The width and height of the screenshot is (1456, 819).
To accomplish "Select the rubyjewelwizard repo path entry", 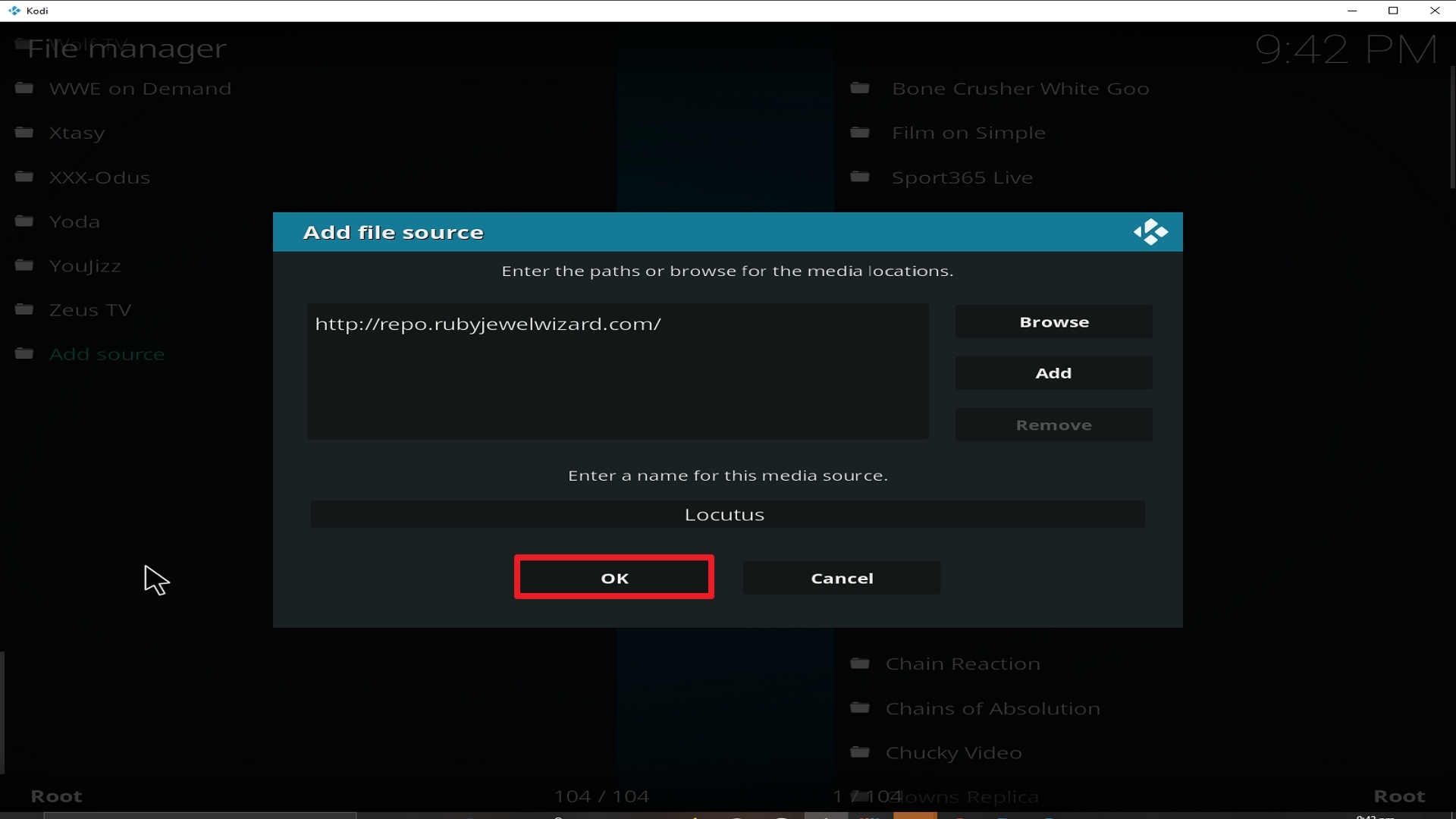I will [x=488, y=325].
